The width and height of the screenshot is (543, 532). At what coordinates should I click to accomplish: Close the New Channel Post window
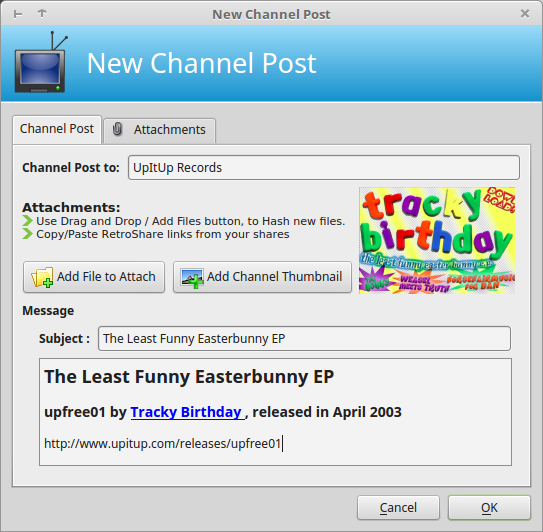(525, 14)
